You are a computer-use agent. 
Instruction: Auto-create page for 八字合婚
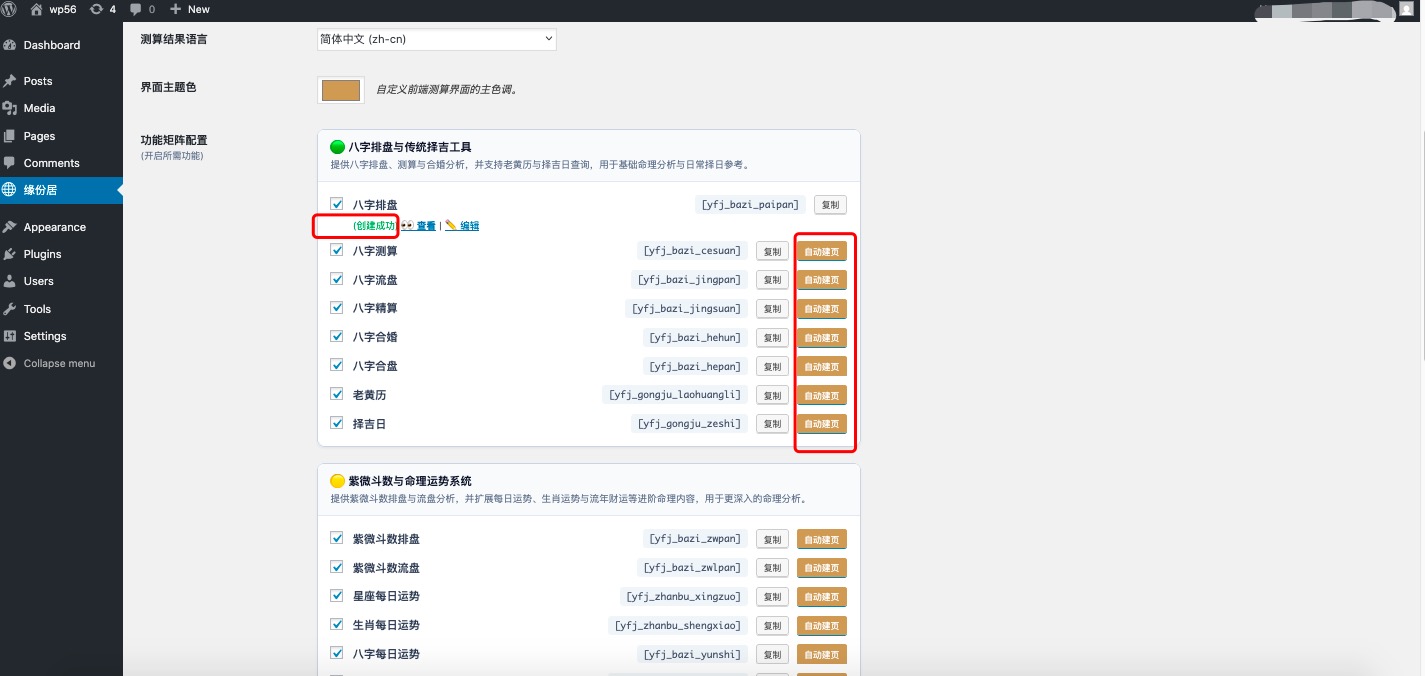click(822, 338)
